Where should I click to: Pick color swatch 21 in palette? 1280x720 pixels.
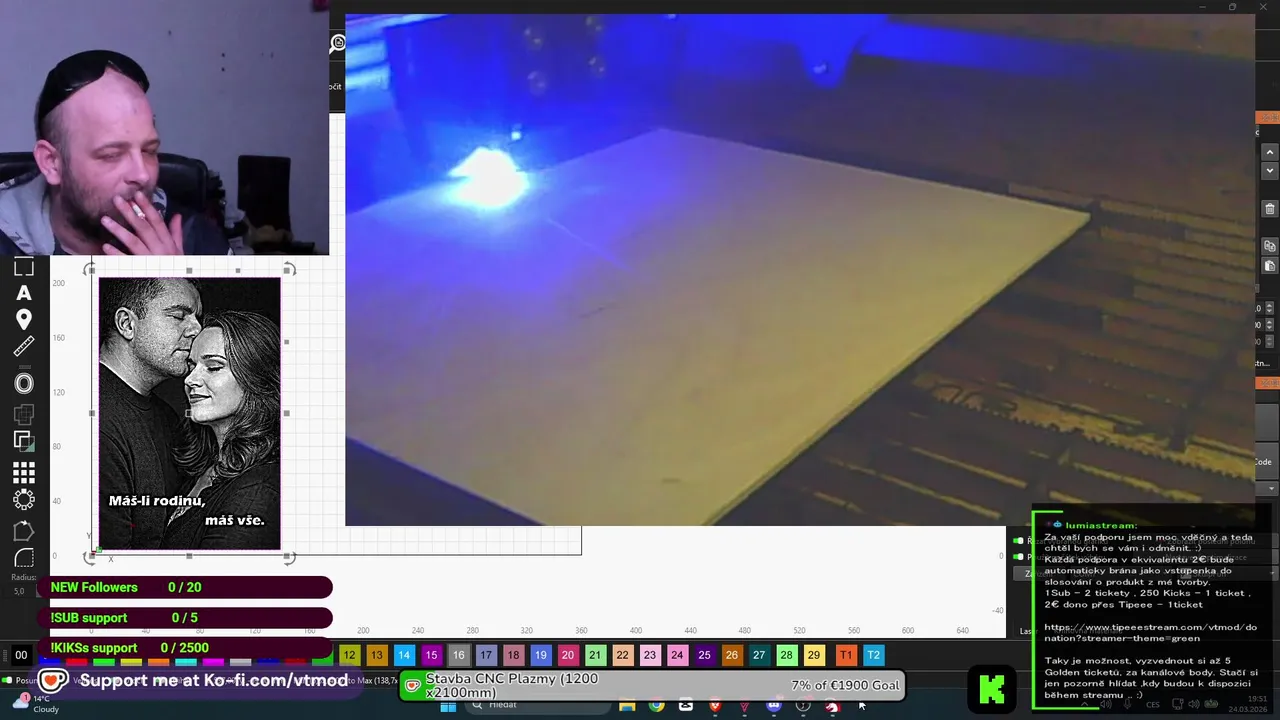[x=595, y=655]
